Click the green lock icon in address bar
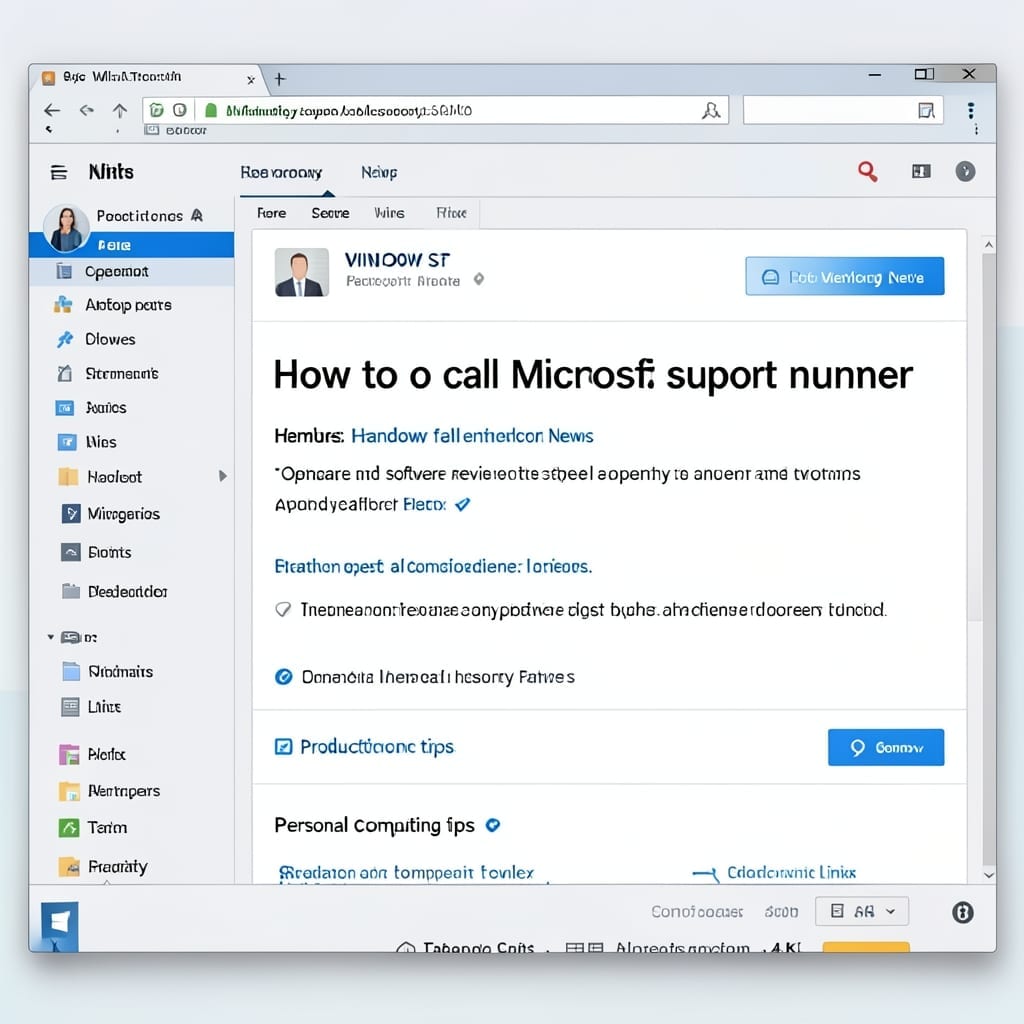Viewport: 1024px width, 1024px height. point(210,110)
